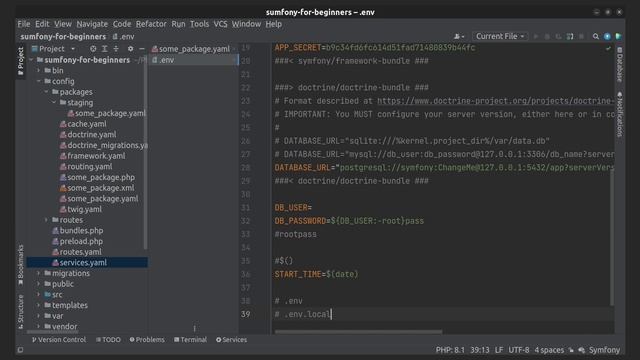Open the Terminal tool window

(190, 340)
